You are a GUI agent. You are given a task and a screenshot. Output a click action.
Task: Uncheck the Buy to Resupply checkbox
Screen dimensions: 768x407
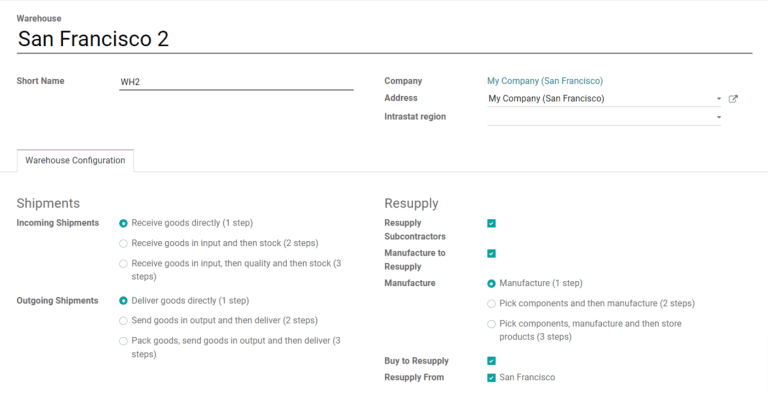click(x=491, y=361)
